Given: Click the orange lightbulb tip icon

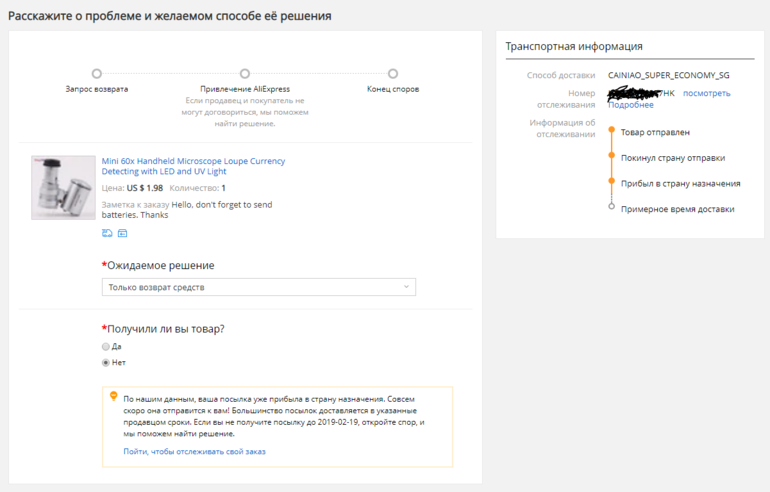Looking at the screenshot, I should pos(113,396).
